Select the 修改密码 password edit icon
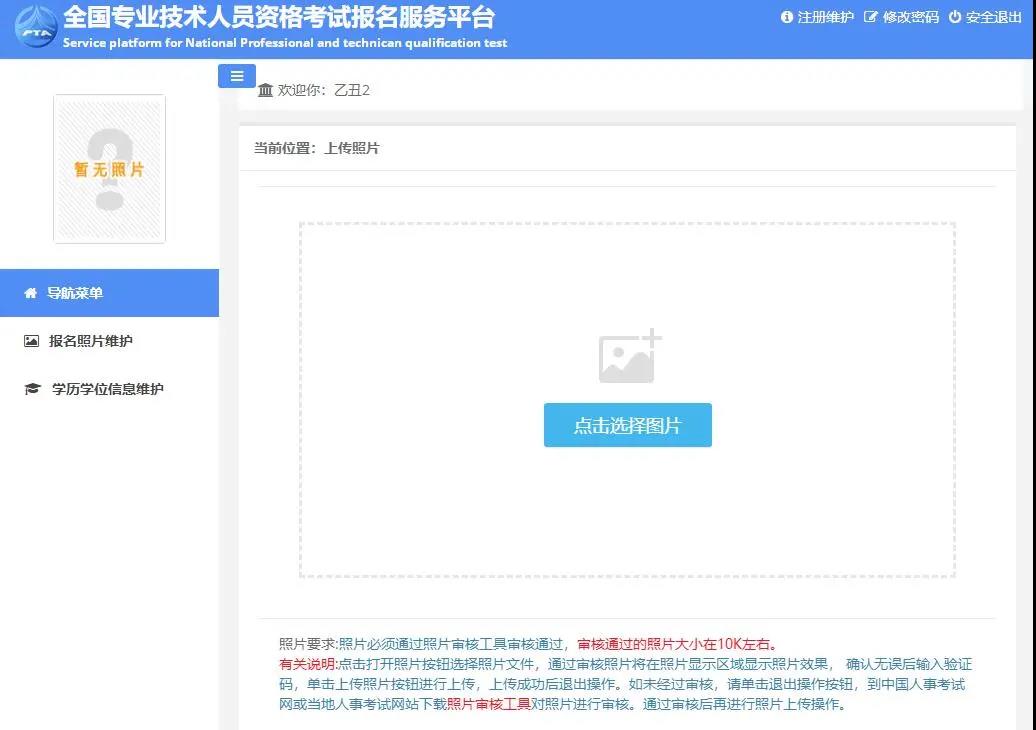Viewport: 1036px width, 730px height. (x=871, y=17)
